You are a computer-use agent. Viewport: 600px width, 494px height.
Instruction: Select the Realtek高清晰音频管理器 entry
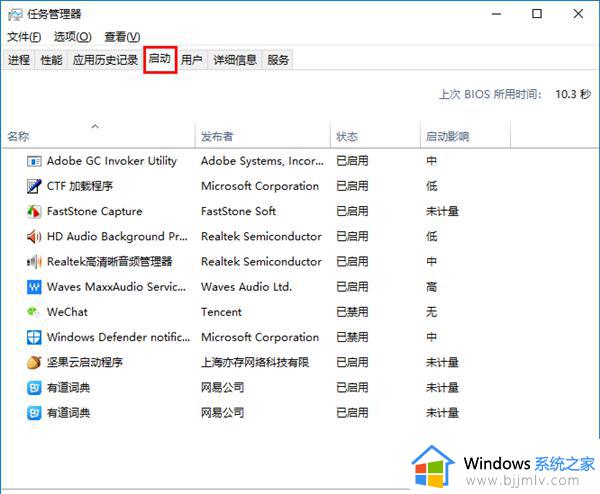[109, 262]
